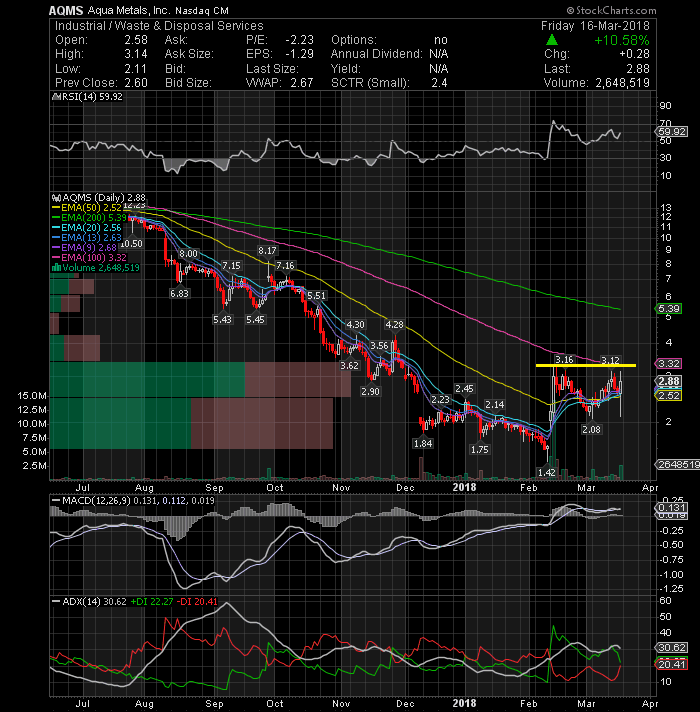Click the 2.45 price peak label
The width and height of the screenshot is (700, 712).
(464, 389)
